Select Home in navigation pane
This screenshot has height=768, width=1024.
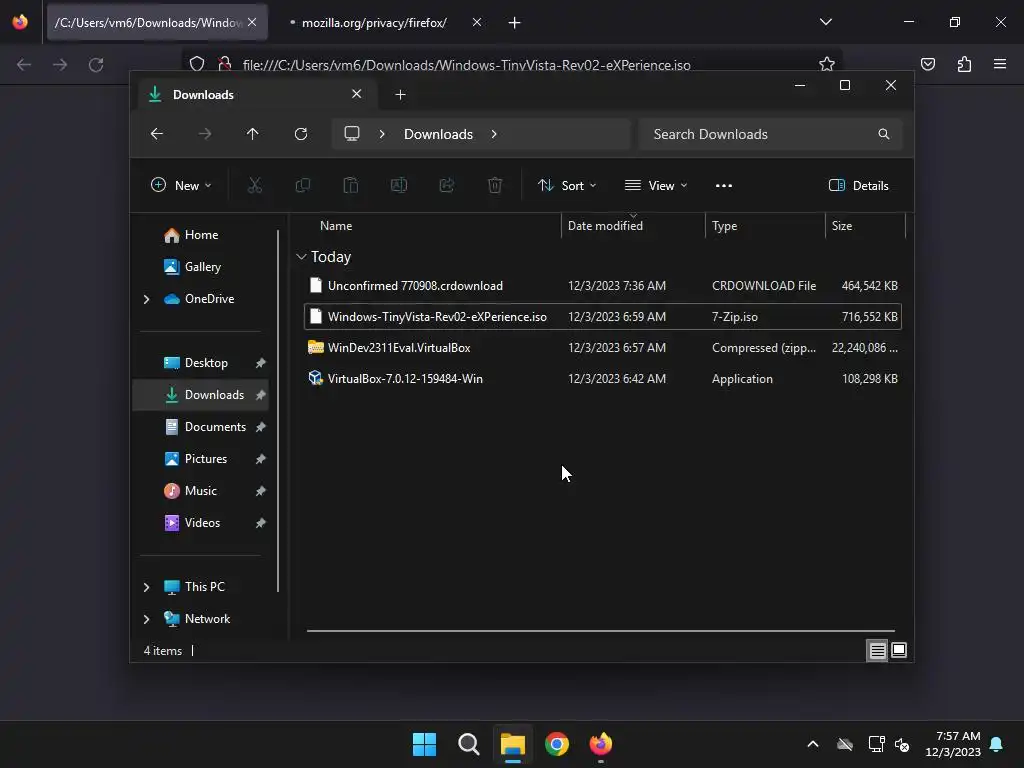point(201,234)
